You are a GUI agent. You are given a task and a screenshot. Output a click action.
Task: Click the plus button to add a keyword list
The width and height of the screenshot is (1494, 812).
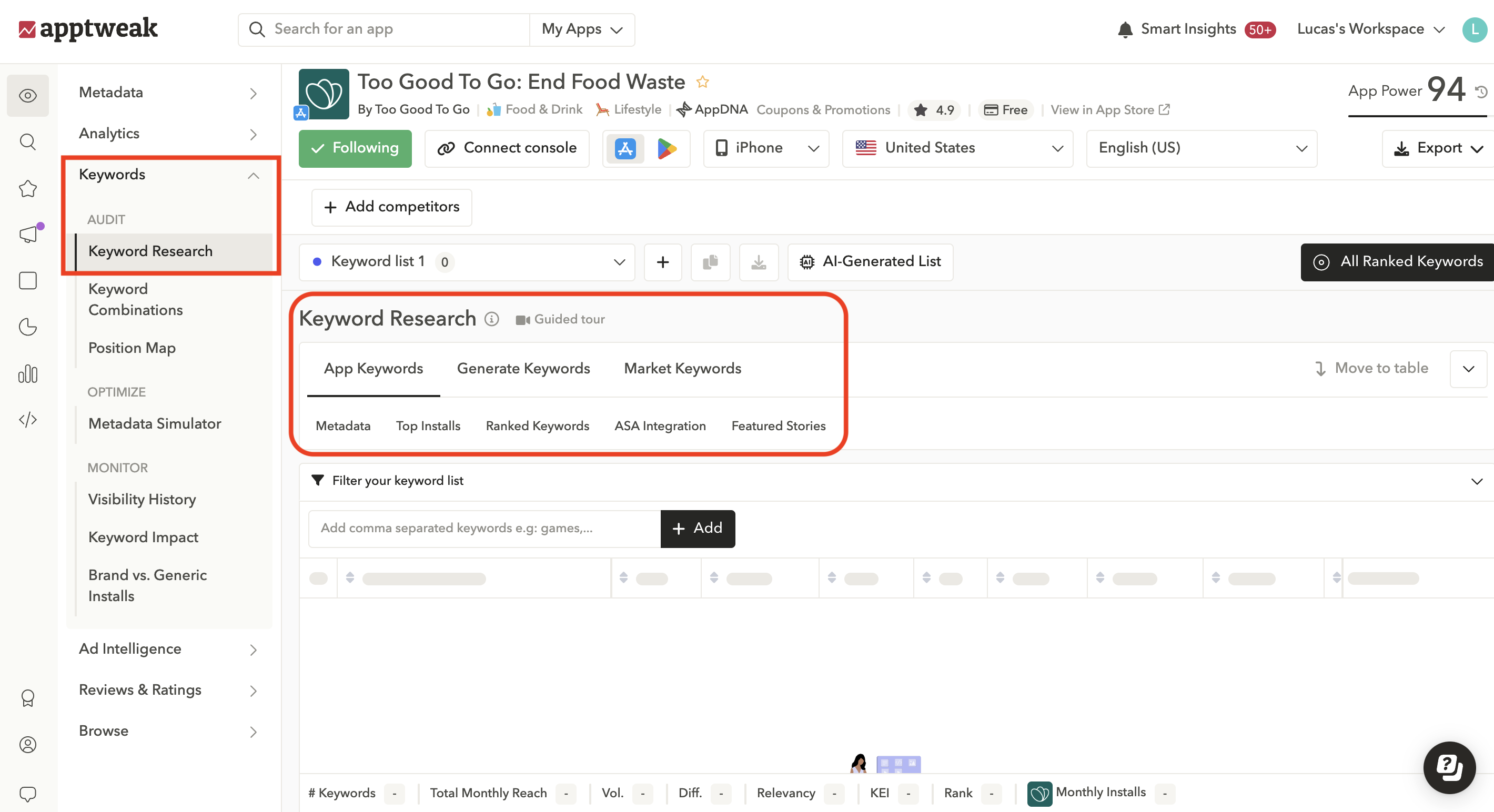pos(662,262)
